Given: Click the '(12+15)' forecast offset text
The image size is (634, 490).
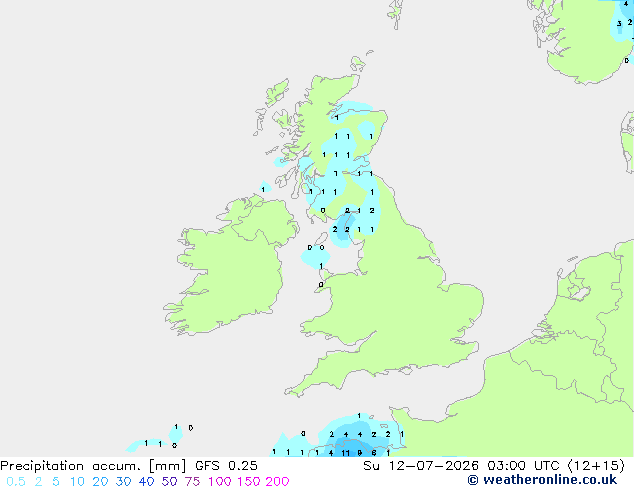Looking at the screenshot, I should pos(596,466).
